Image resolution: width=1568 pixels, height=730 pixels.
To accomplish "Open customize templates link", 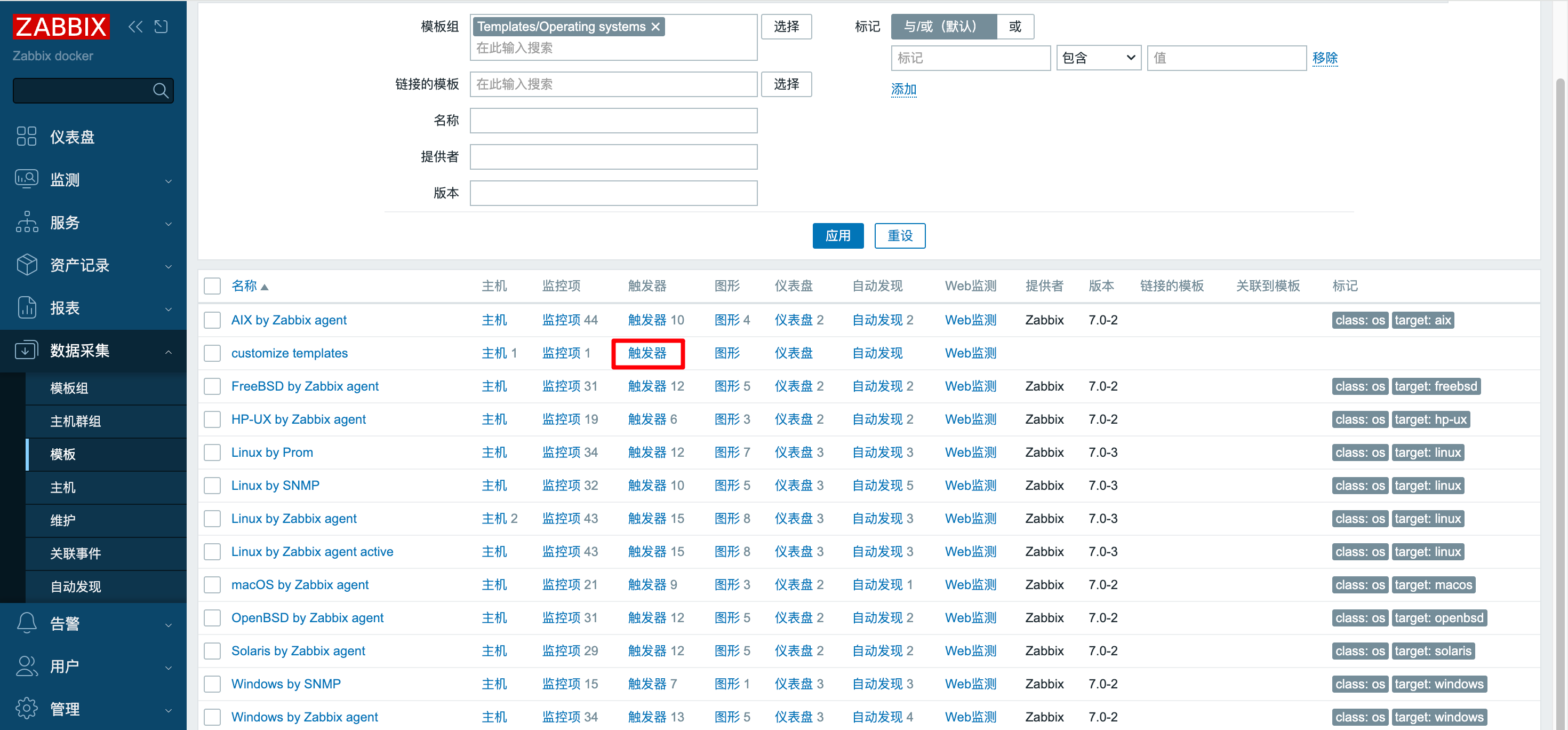I will pyautogui.click(x=289, y=353).
